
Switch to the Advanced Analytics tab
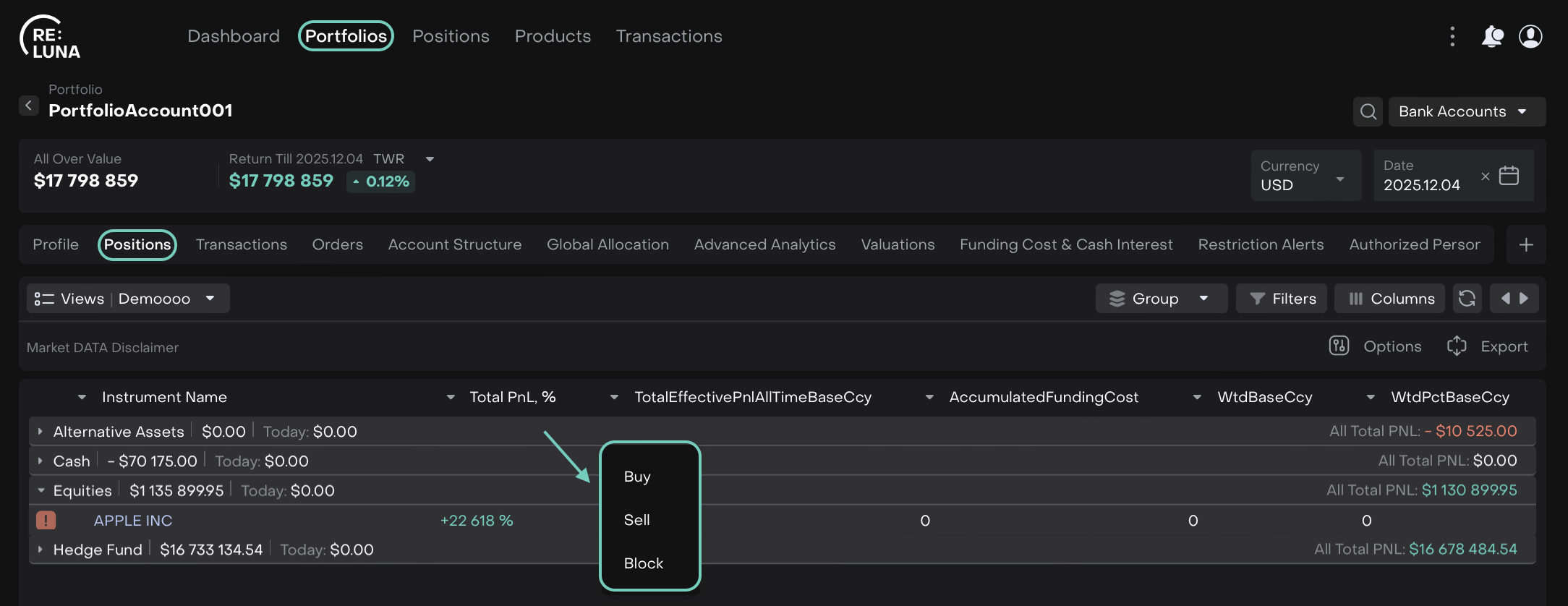click(x=764, y=245)
